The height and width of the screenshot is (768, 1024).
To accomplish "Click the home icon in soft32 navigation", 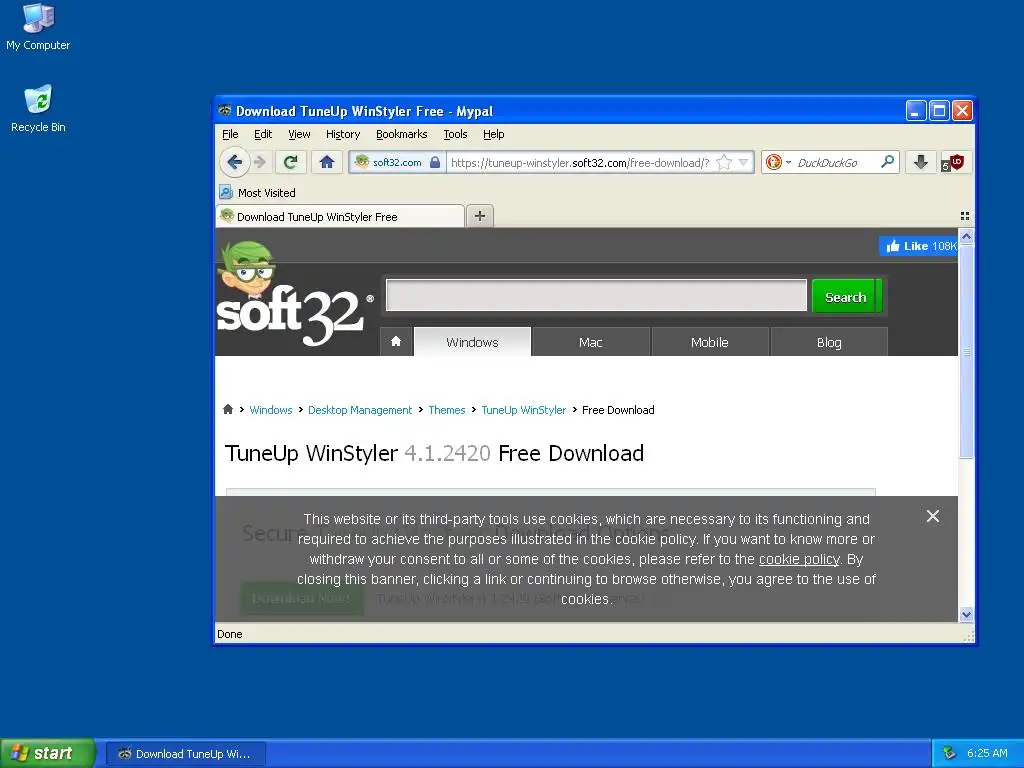I will pos(396,342).
